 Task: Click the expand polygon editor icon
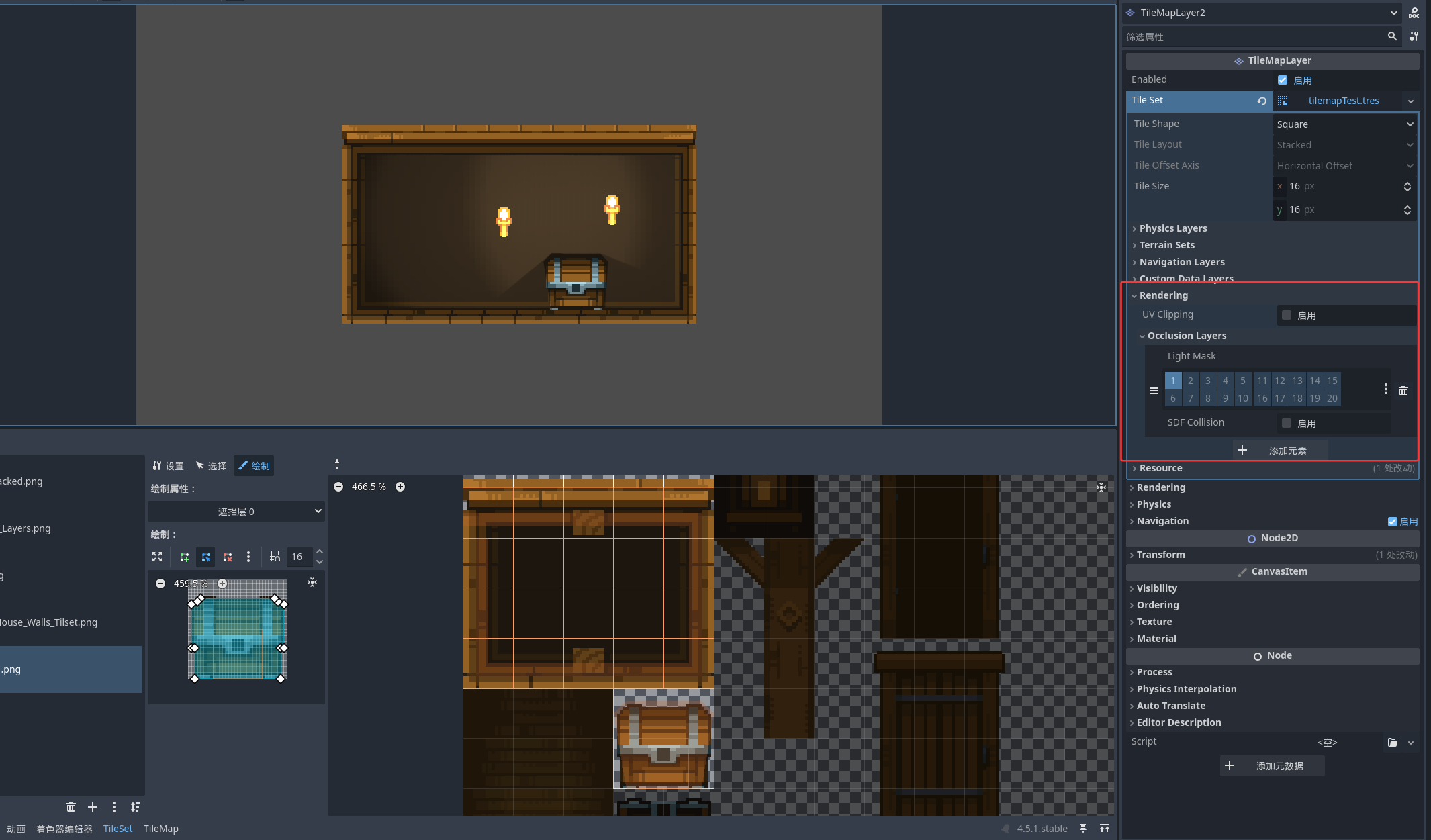pos(157,557)
